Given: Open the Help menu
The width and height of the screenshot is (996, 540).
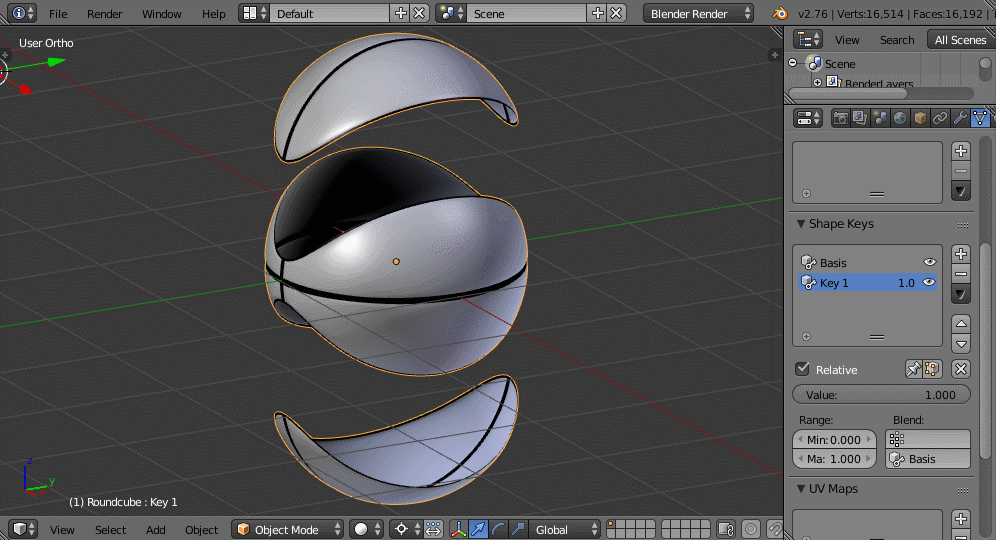Looking at the screenshot, I should coord(213,14).
